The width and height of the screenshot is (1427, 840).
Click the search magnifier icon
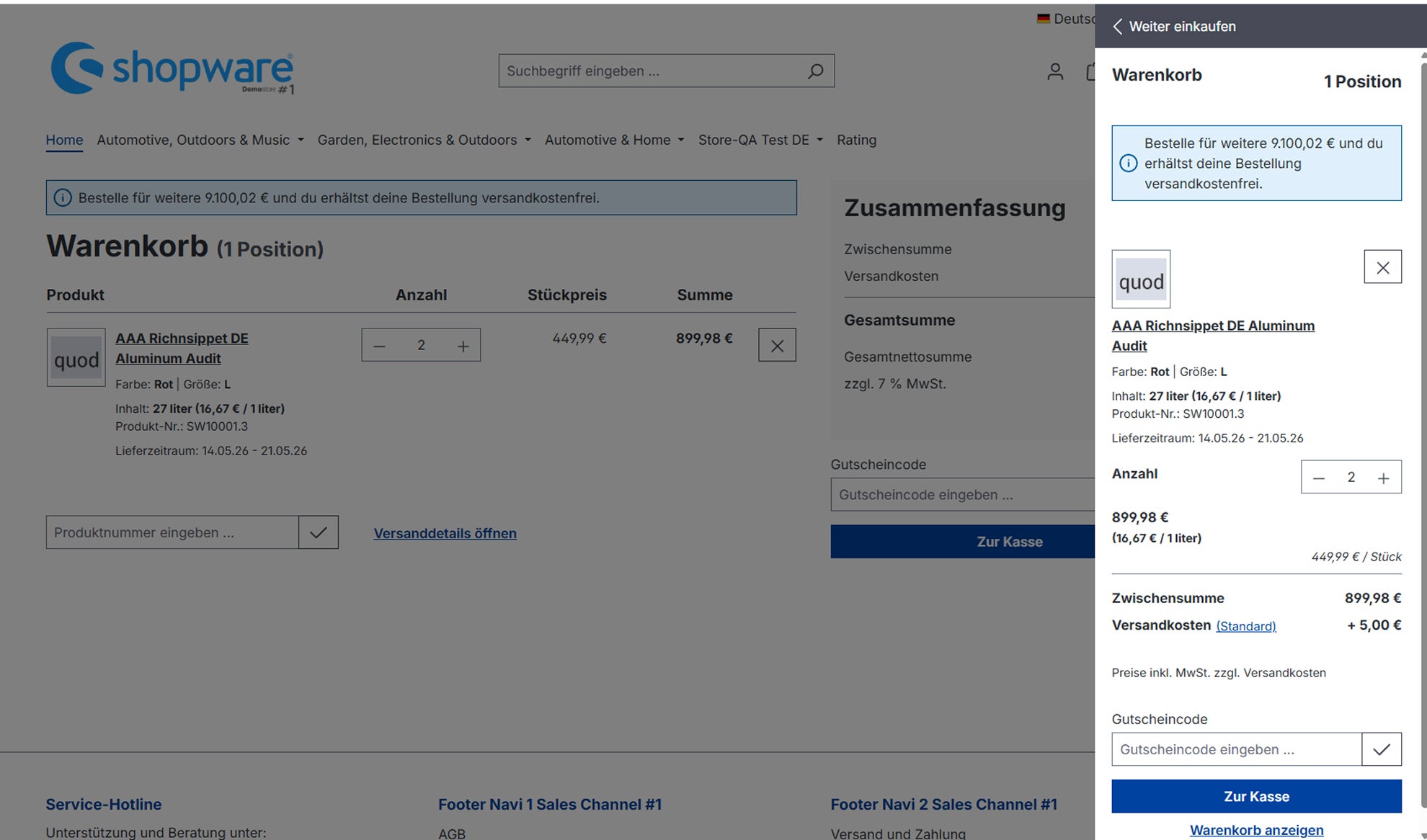click(x=815, y=71)
